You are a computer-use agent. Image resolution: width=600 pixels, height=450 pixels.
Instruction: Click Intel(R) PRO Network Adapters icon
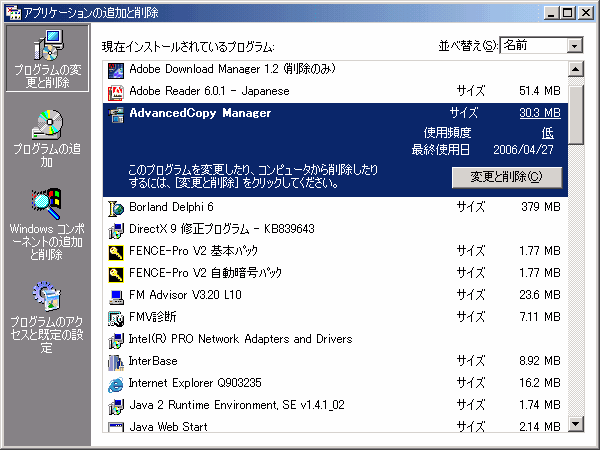[116, 341]
